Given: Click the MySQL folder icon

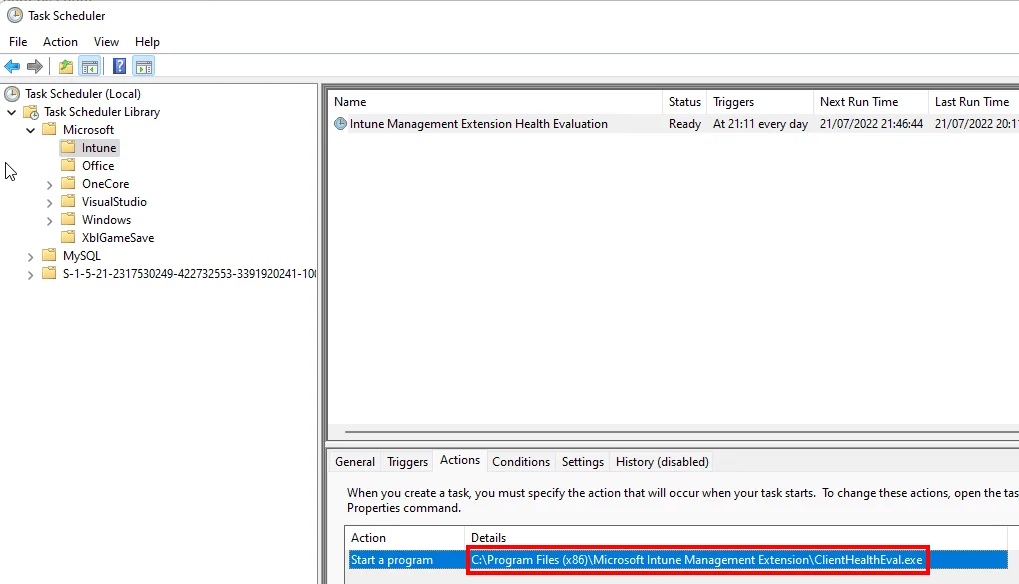Looking at the screenshot, I should [x=49, y=255].
